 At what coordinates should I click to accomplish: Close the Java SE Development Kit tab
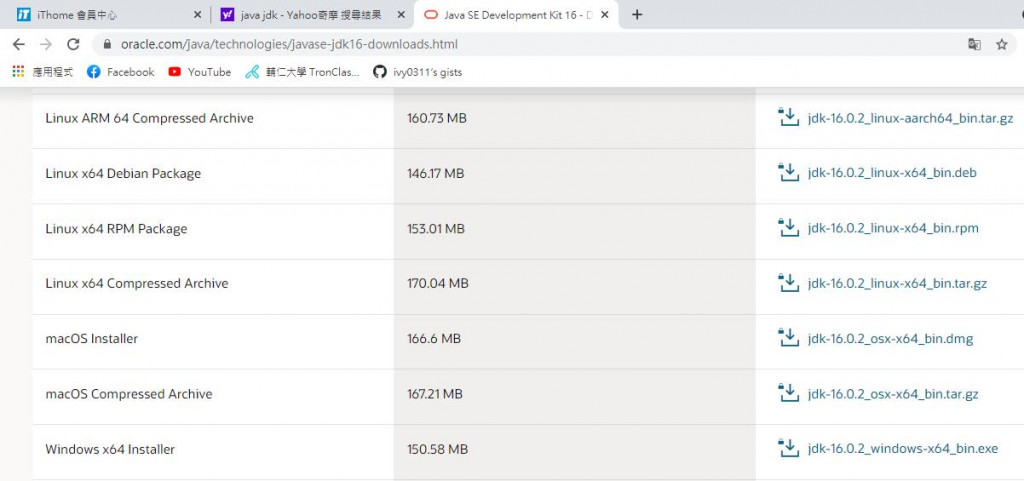pos(605,14)
